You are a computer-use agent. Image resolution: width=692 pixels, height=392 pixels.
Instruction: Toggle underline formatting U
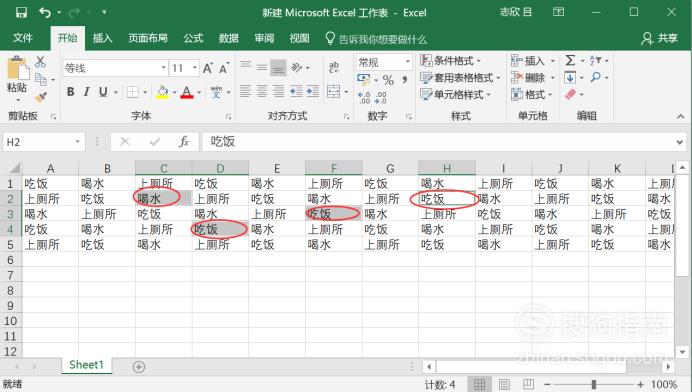point(103,92)
